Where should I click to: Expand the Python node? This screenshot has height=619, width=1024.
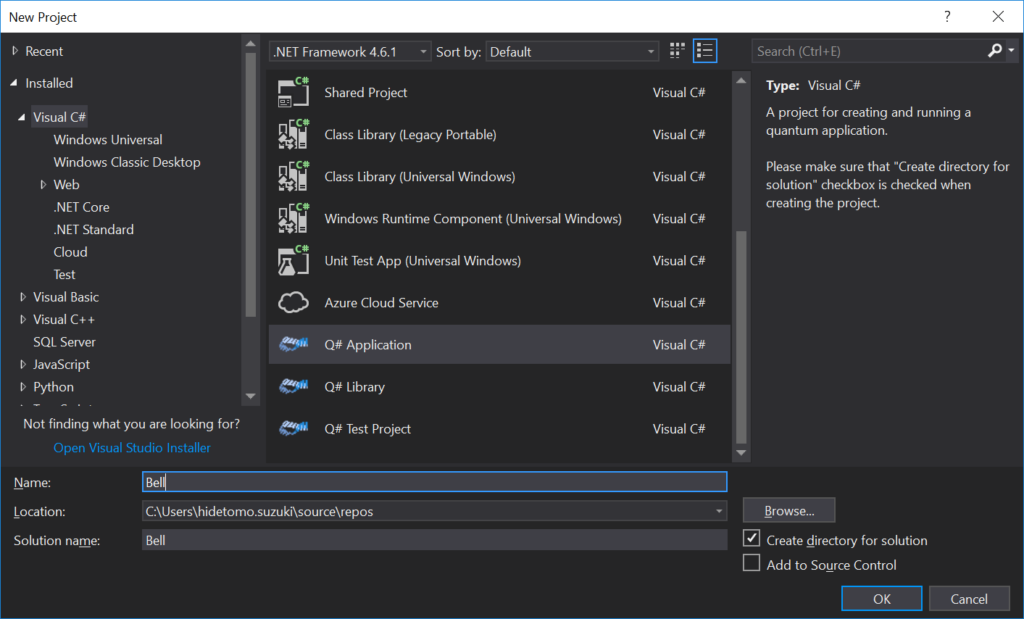pos(23,387)
